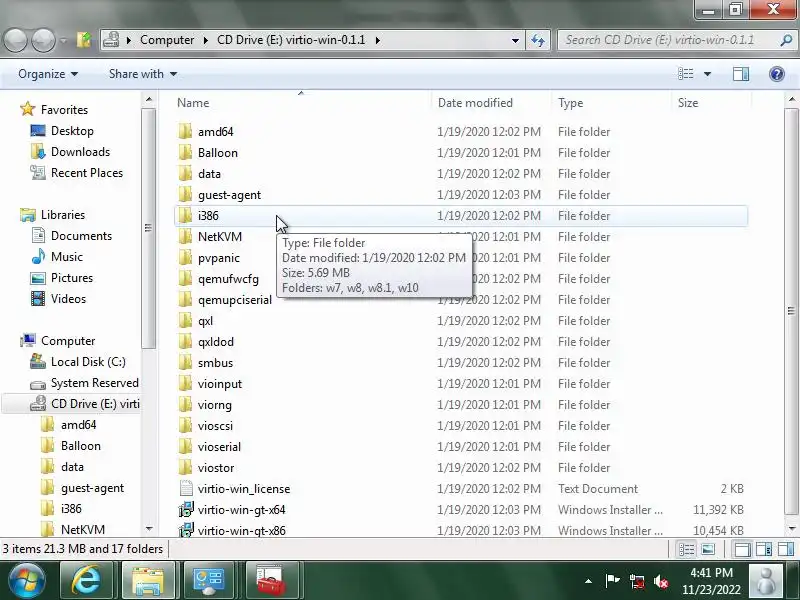800x600 pixels.
Task: Open the Organize menu
Action: point(48,74)
